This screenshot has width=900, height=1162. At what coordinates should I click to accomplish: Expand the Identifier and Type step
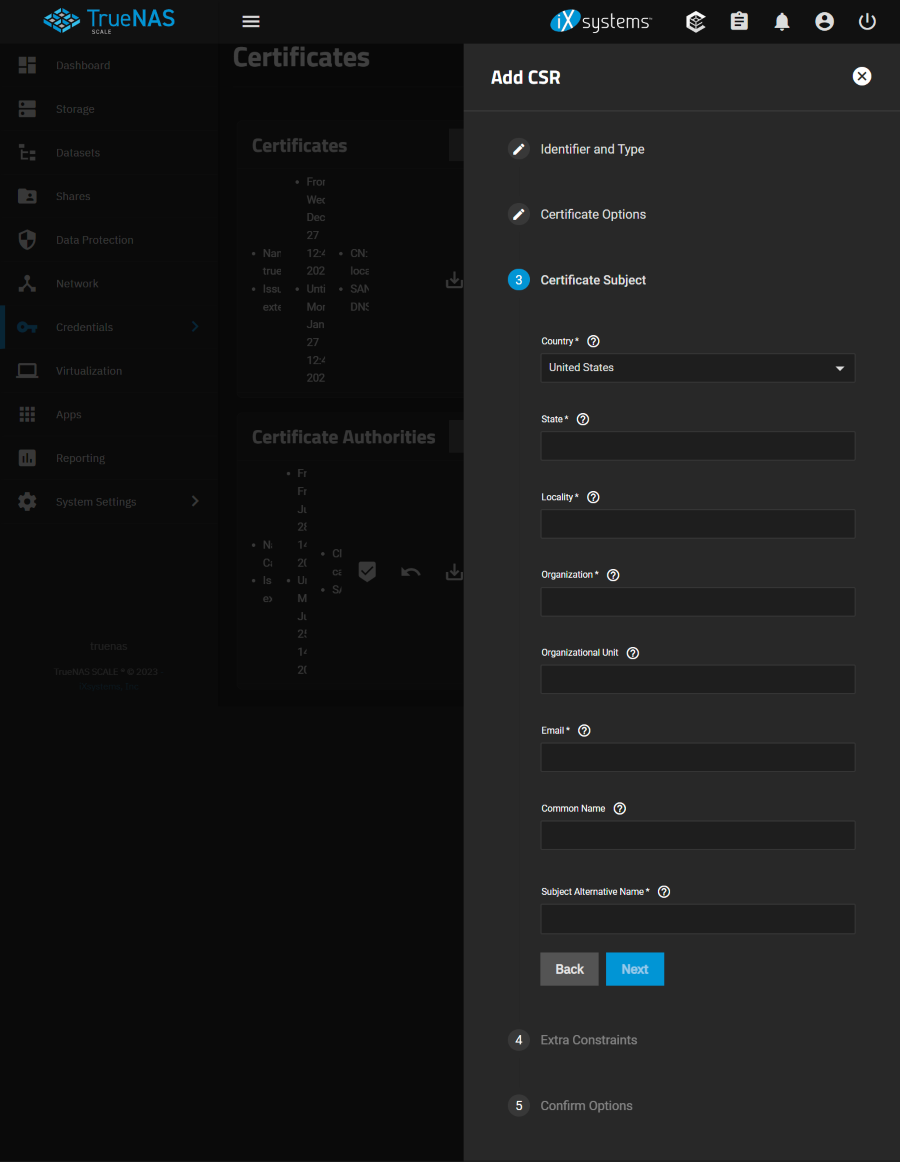(x=592, y=149)
